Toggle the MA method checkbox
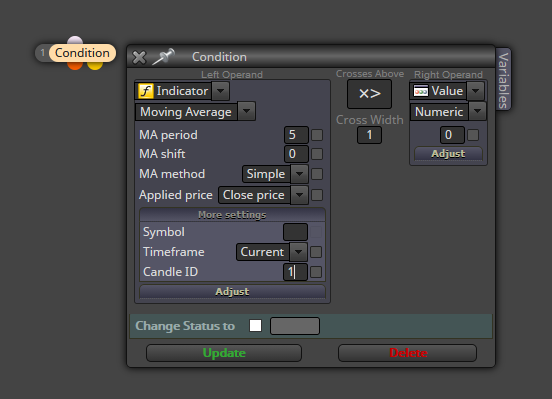Viewport: 552px width, 399px height. [317, 174]
